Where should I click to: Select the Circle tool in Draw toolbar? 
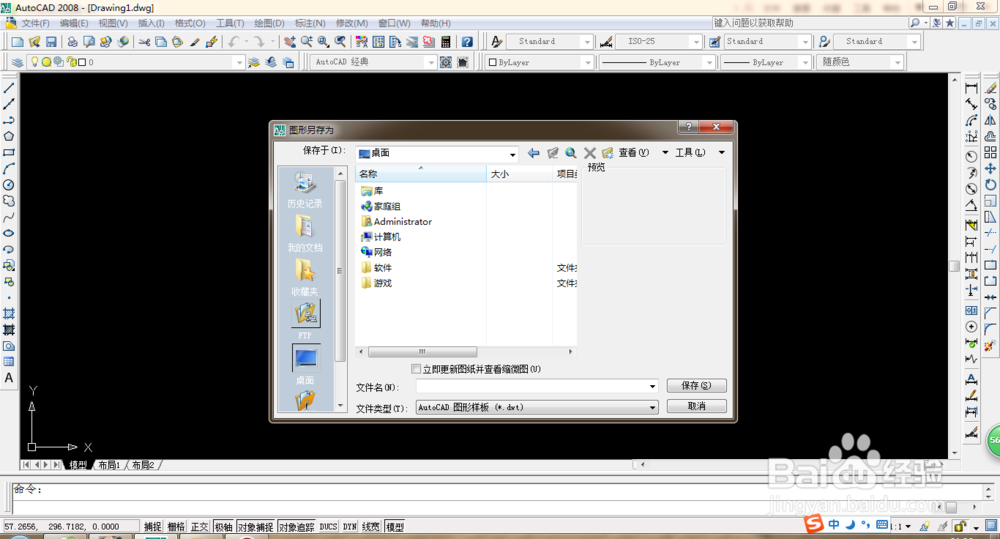click(x=9, y=184)
